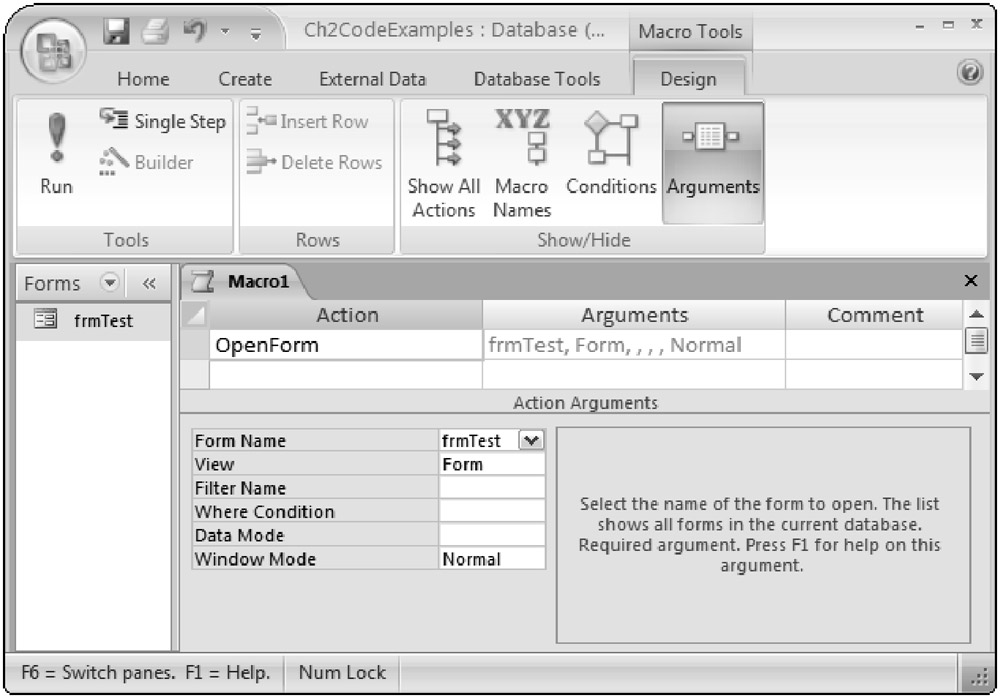Open the Customize Quick Access Toolbar dropdown
This screenshot has height=698, width=1000.
(x=254, y=33)
